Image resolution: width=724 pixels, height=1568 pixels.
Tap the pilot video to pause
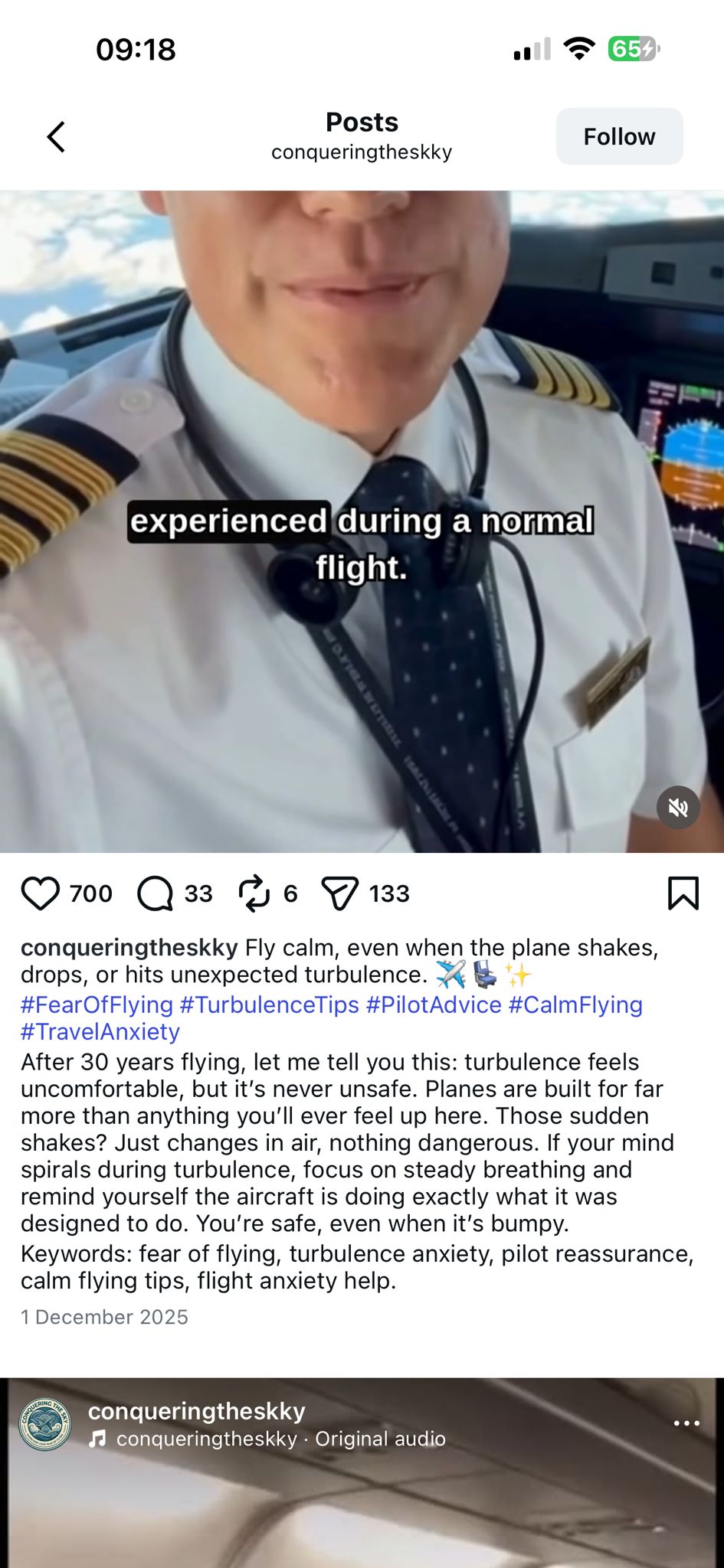[x=362, y=521]
